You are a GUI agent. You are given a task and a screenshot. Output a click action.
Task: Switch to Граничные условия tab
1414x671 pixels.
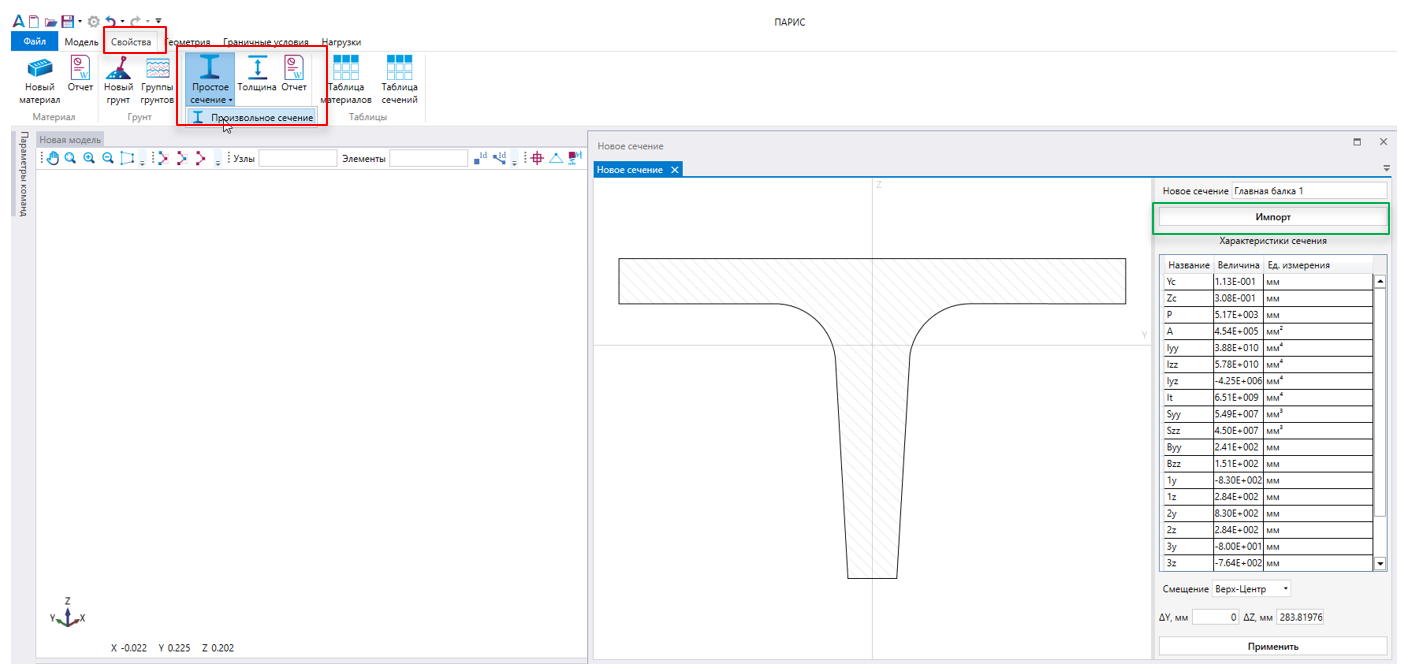266,42
